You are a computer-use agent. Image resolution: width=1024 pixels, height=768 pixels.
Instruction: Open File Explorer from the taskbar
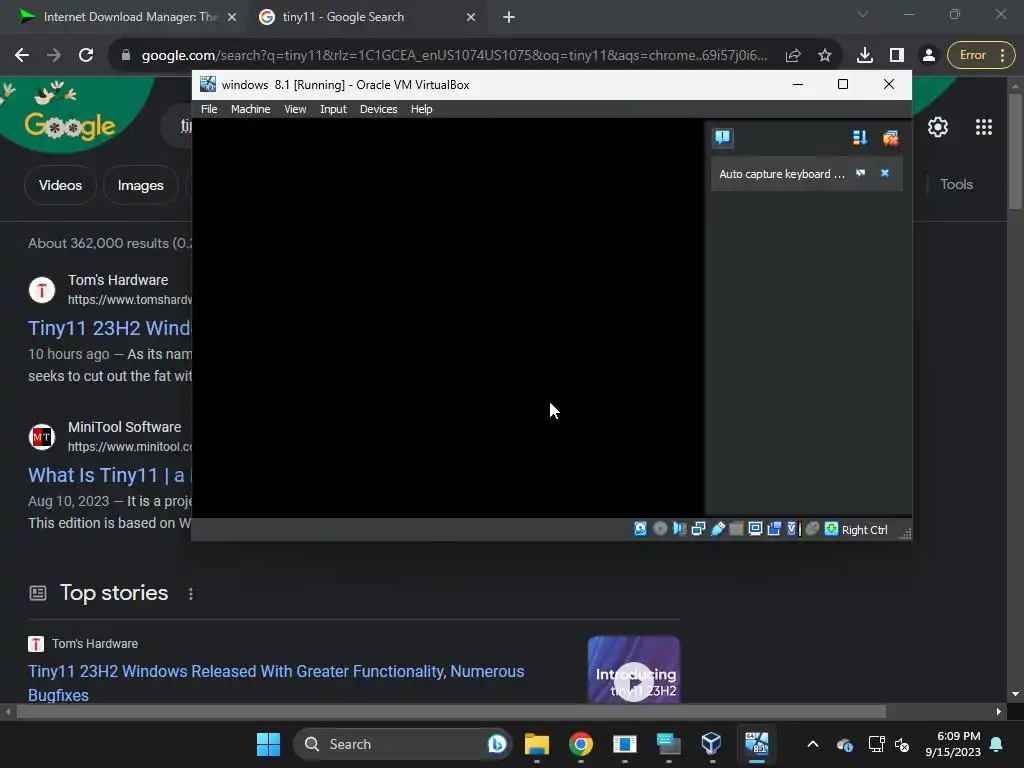(x=537, y=744)
